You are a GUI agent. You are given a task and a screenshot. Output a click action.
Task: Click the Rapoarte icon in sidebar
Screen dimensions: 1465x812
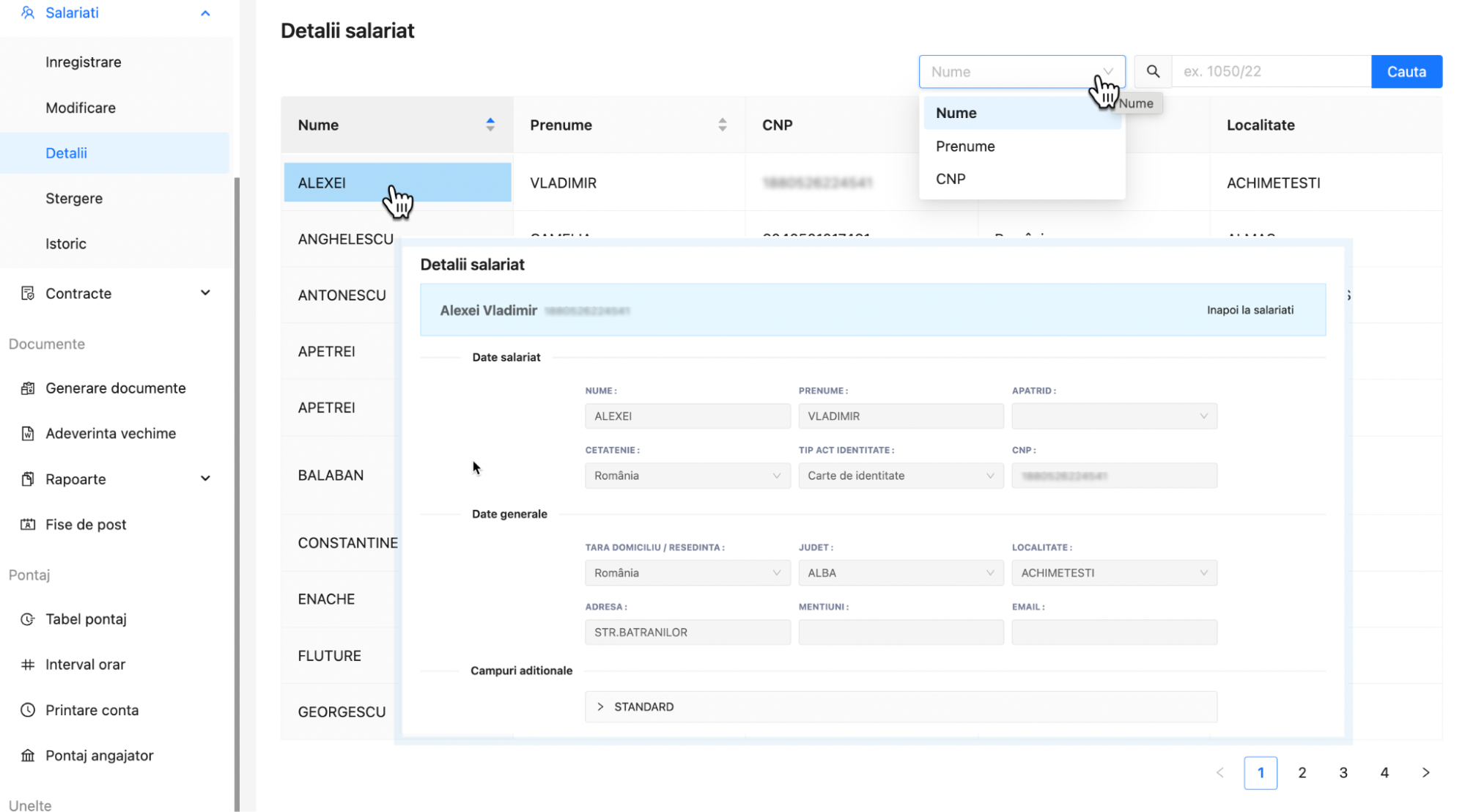click(28, 479)
